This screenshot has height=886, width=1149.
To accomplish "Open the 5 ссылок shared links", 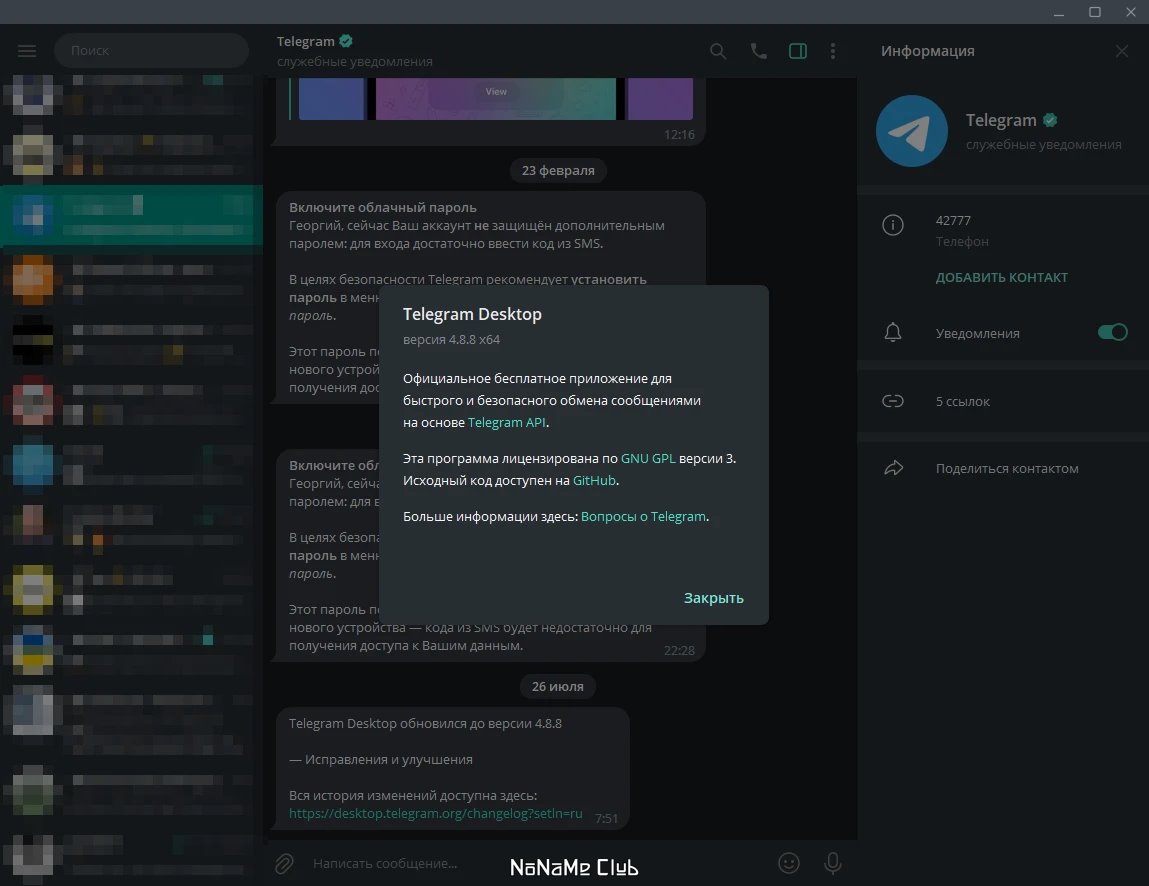I will (962, 402).
